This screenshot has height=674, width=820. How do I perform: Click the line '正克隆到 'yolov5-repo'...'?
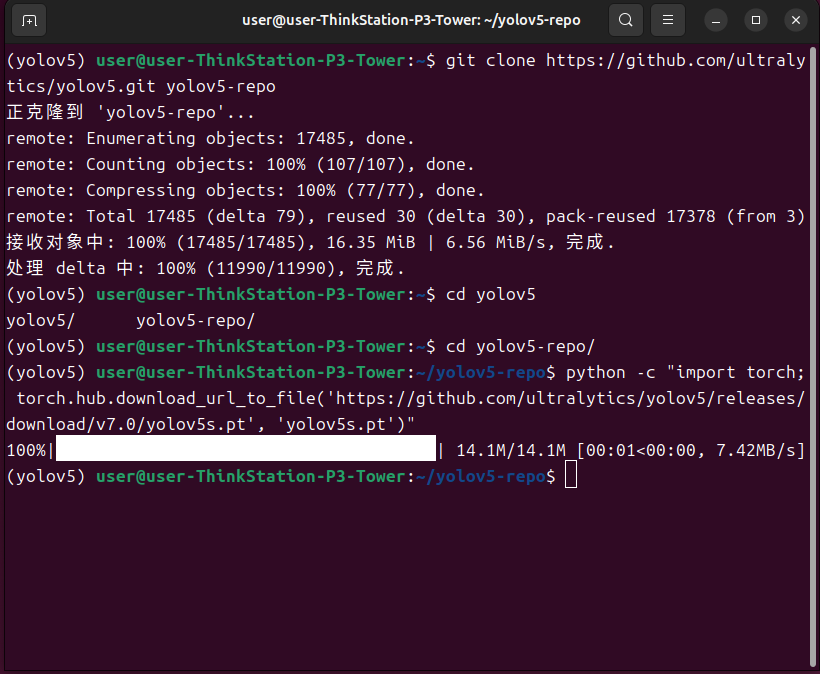tap(130, 112)
